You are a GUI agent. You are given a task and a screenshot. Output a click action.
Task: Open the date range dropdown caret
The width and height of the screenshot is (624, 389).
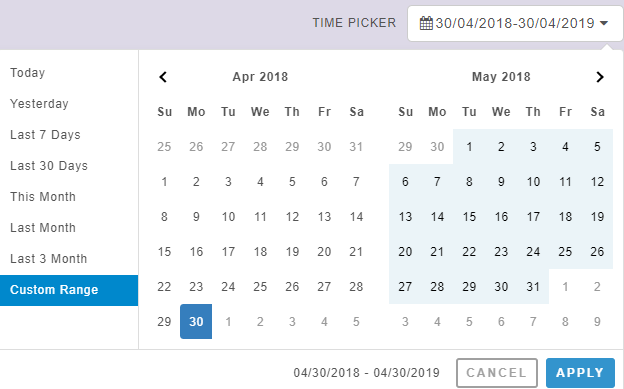[604, 23]
